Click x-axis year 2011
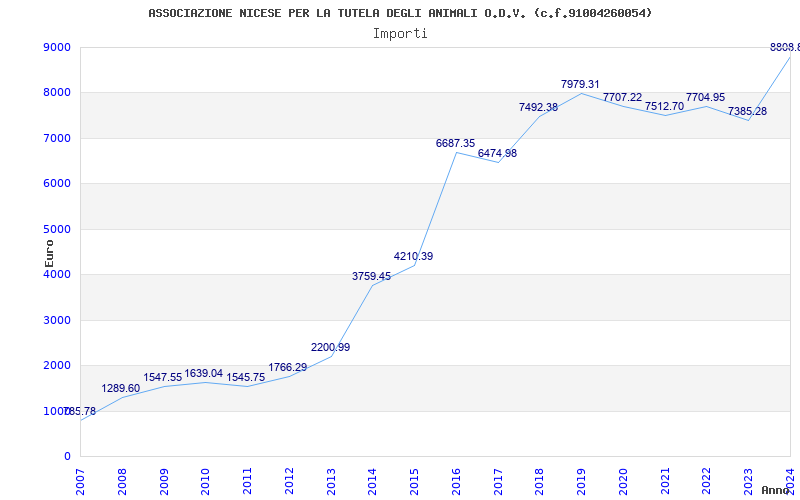 pyautogui.click(x=247, y=481)
